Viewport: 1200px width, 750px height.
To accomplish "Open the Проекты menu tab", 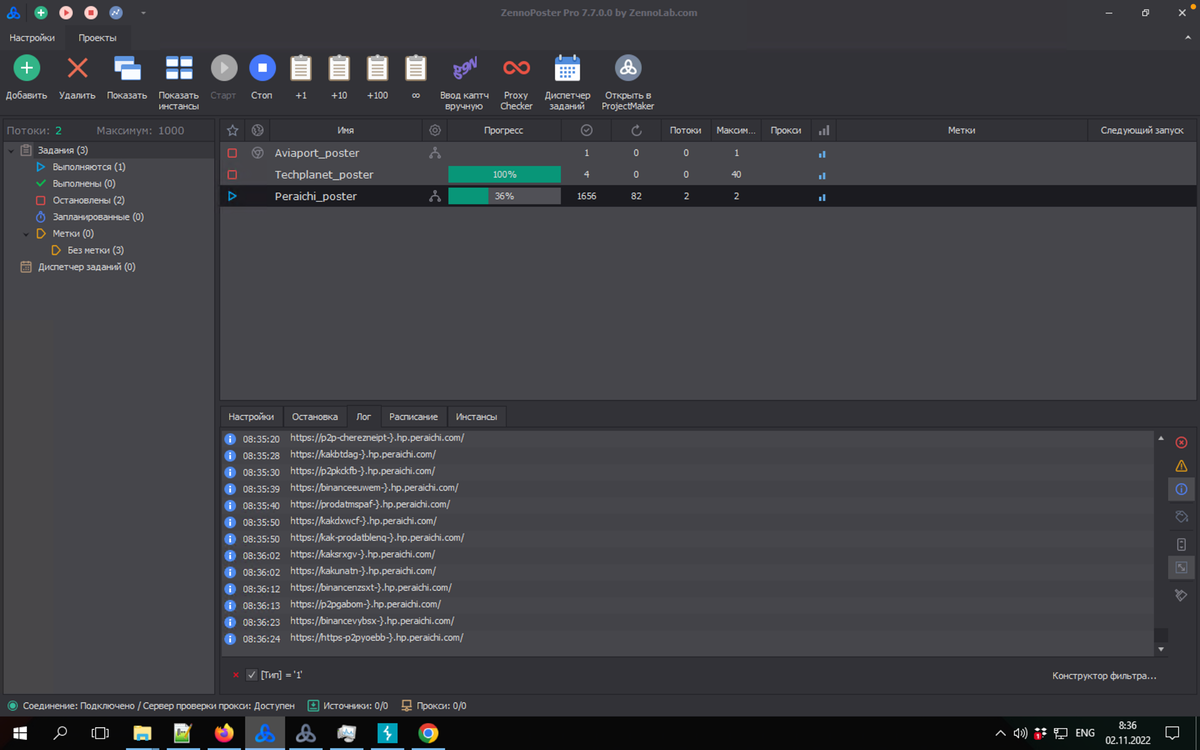I will (98, 37).
